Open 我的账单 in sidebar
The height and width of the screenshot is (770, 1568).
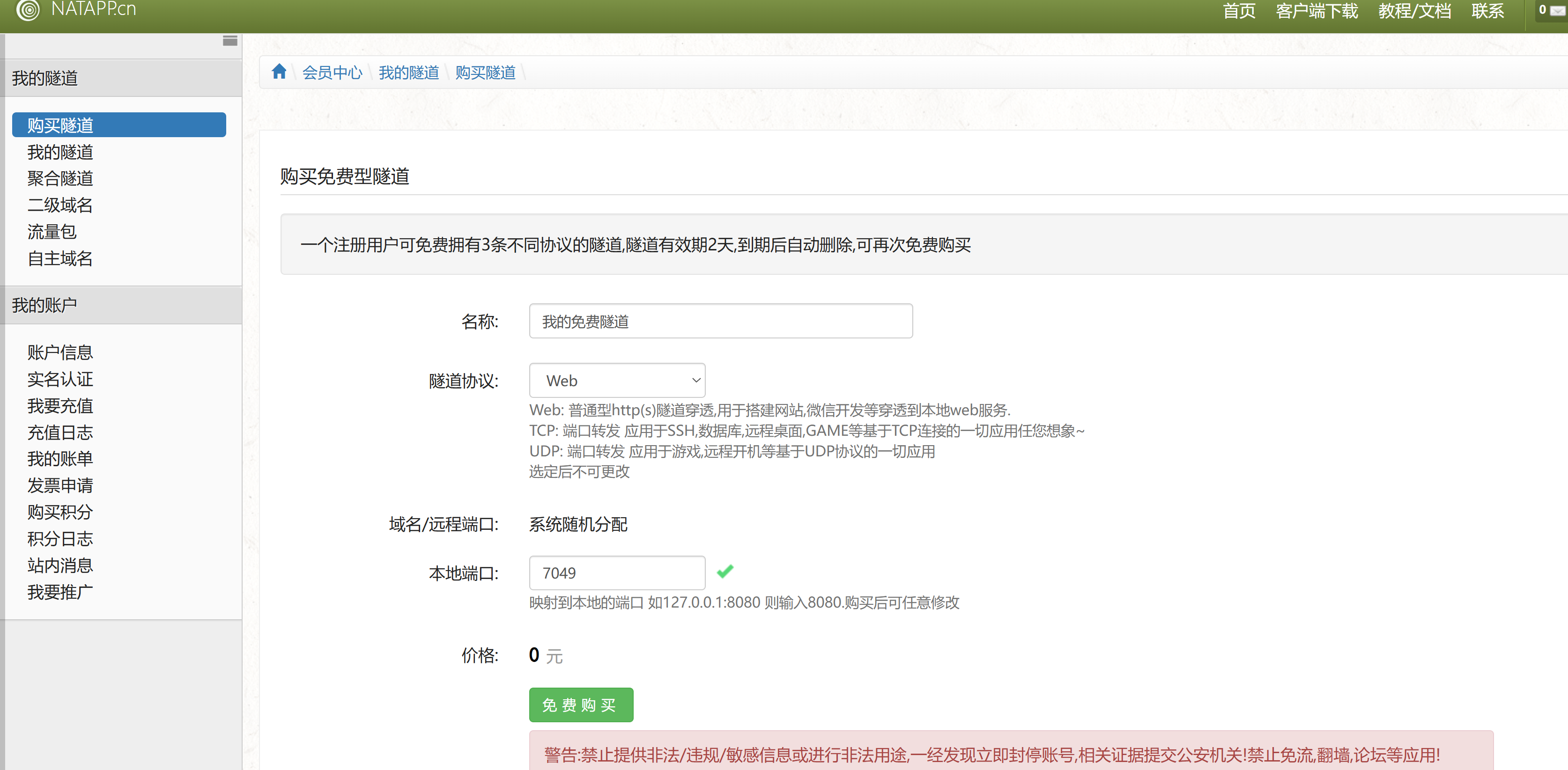(x=60, y=459)
